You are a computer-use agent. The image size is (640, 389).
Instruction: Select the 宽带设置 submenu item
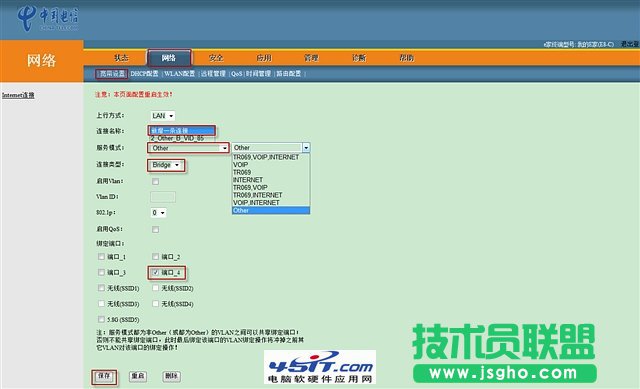click(112, 73)
